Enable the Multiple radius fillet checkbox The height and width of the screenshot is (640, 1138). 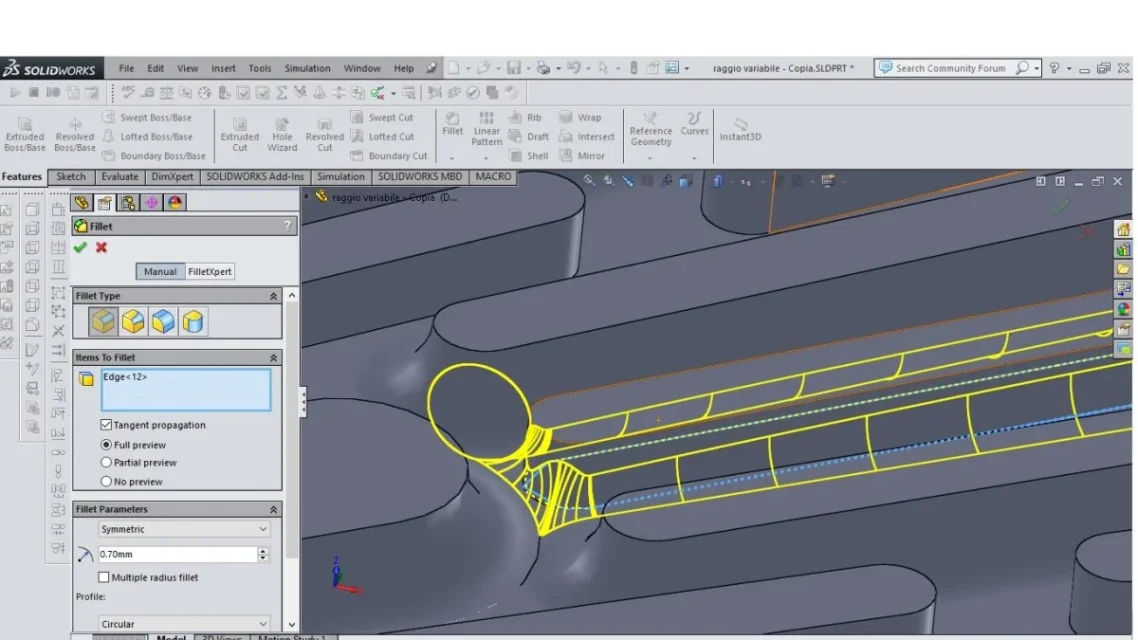pyautogui.click(x=104, y=577)
